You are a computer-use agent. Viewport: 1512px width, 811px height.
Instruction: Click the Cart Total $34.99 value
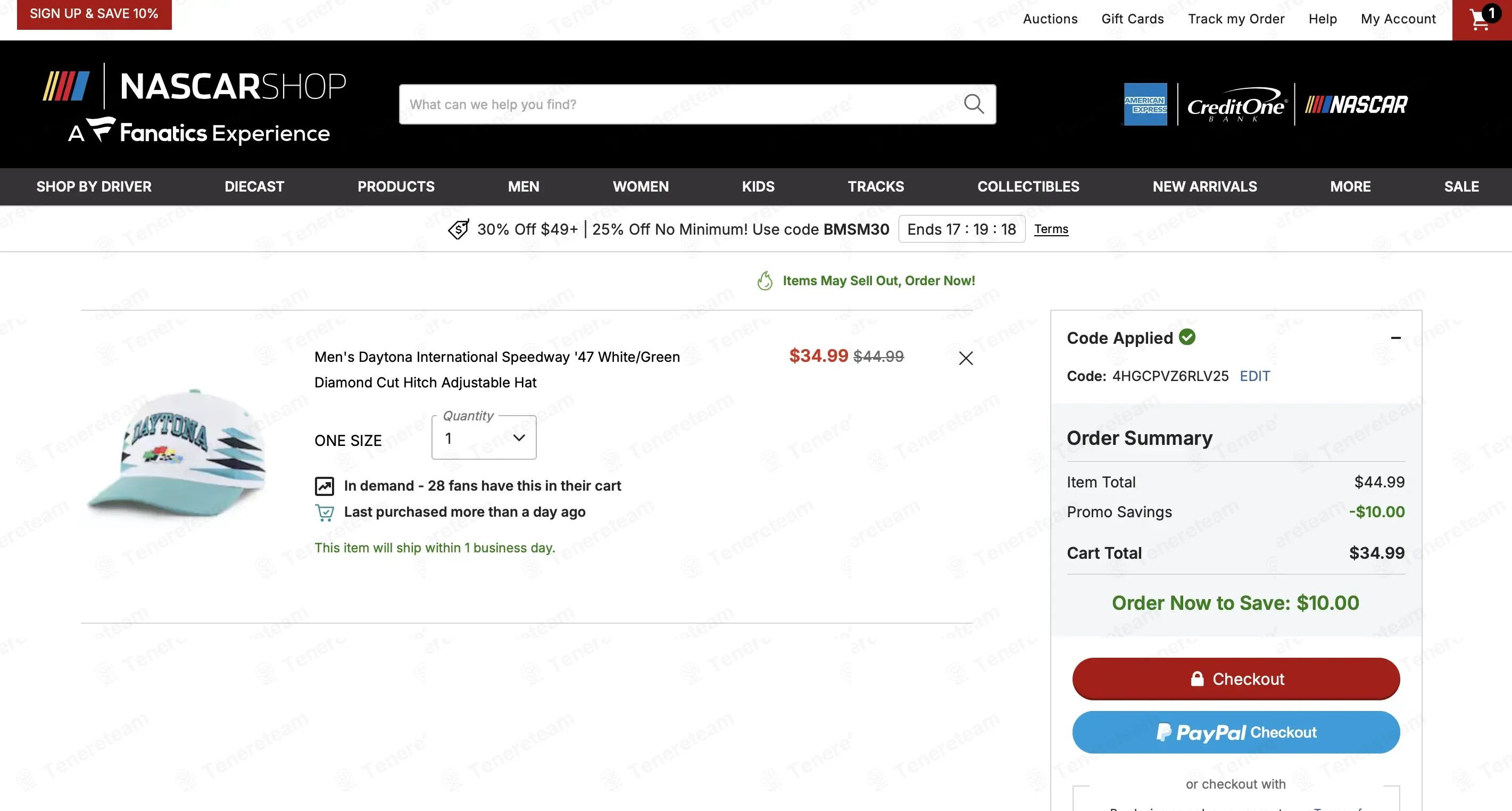click(x=1376, y=552)
